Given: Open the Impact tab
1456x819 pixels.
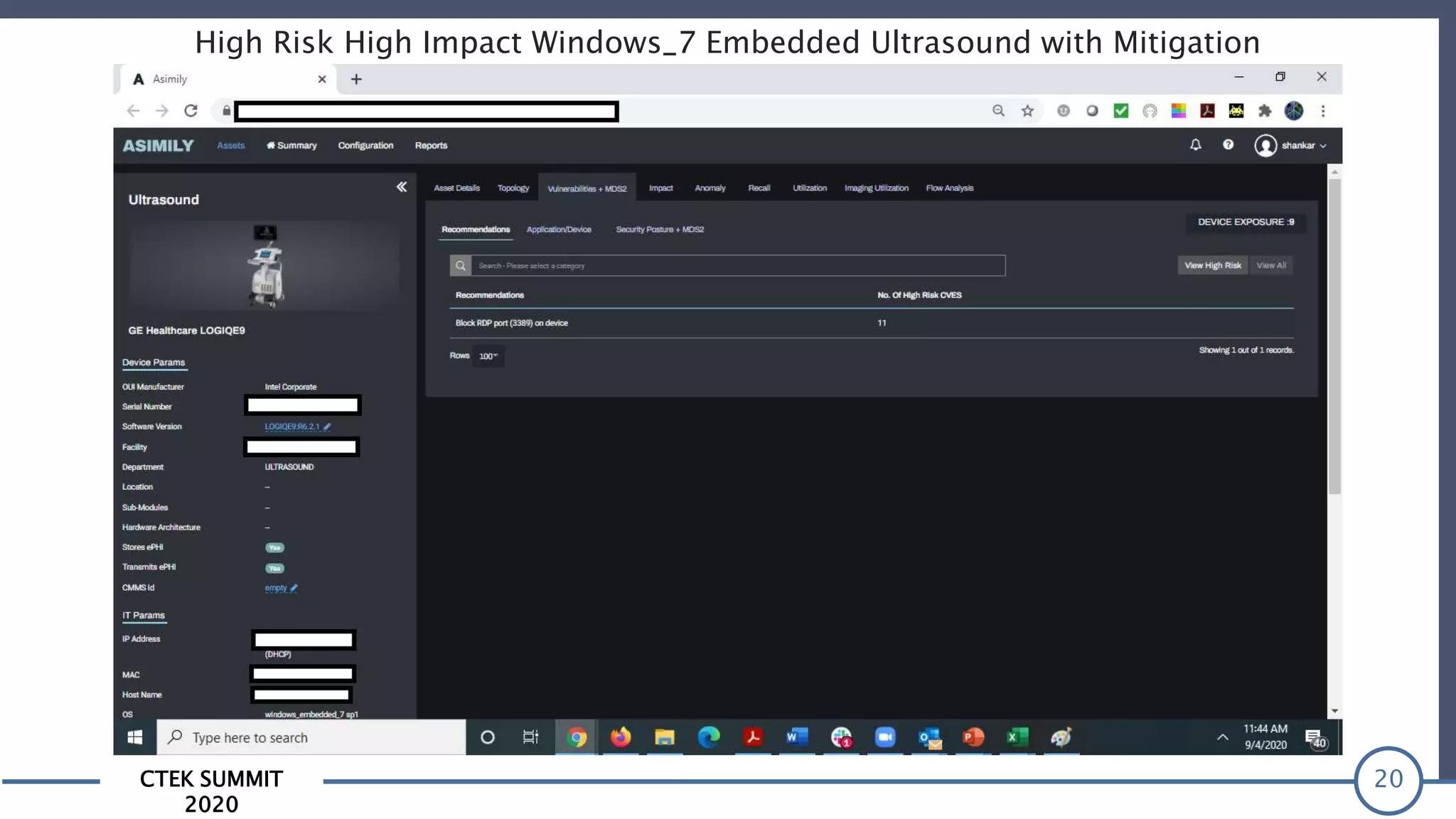Looking at the screenshot, I should [660, 188].
